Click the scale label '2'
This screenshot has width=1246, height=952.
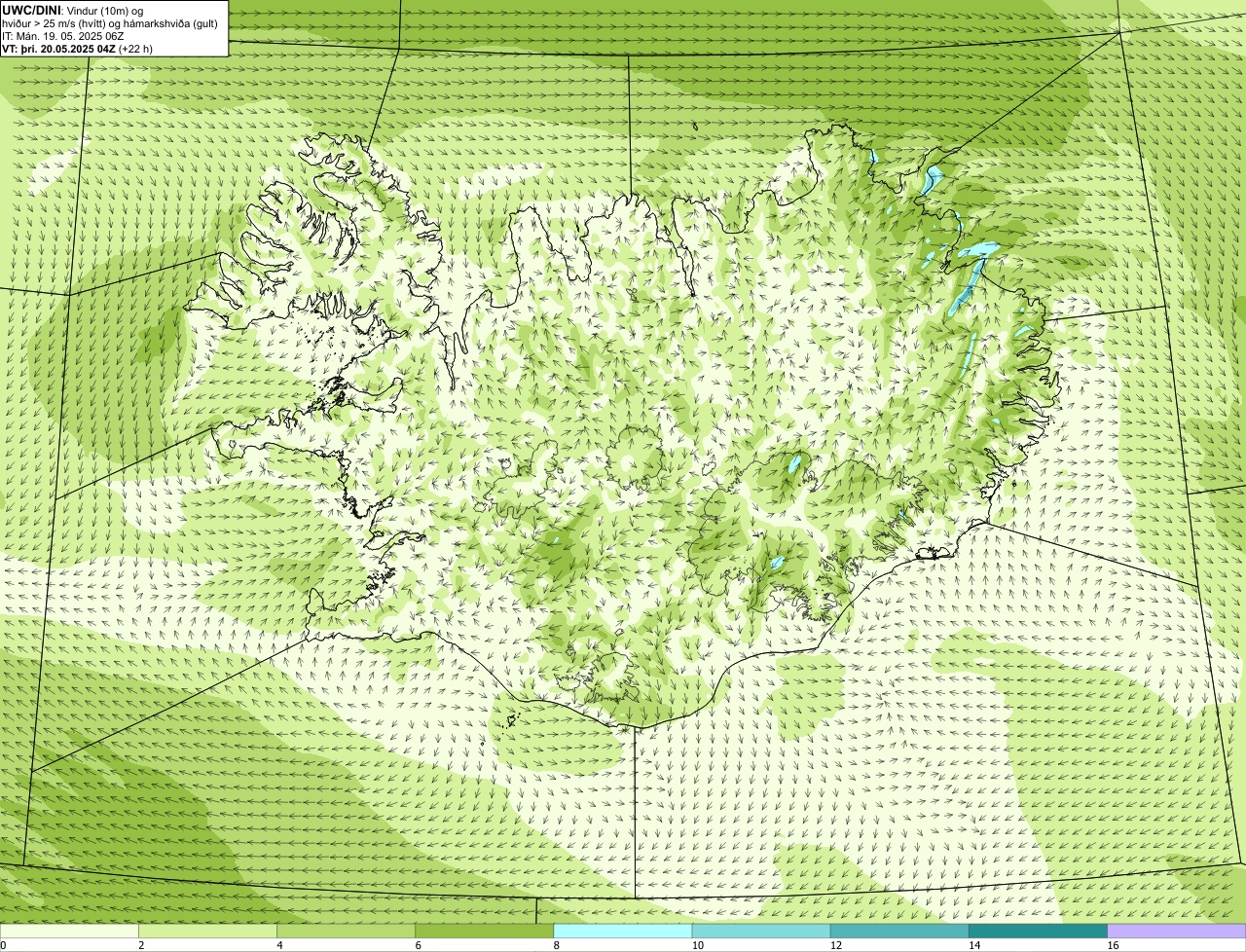(x=141, y=945)
